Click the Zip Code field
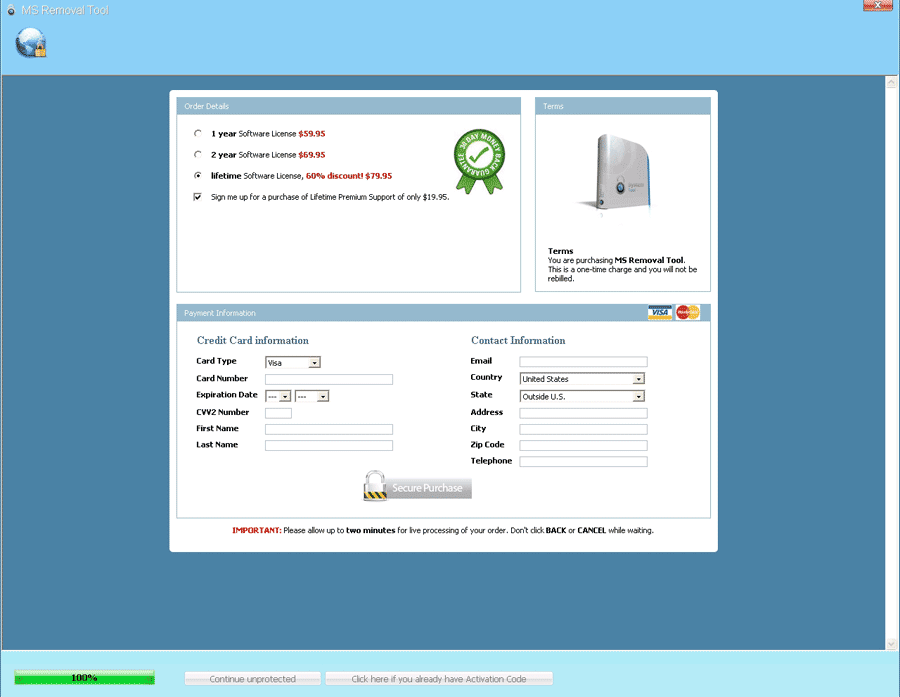 583,446
